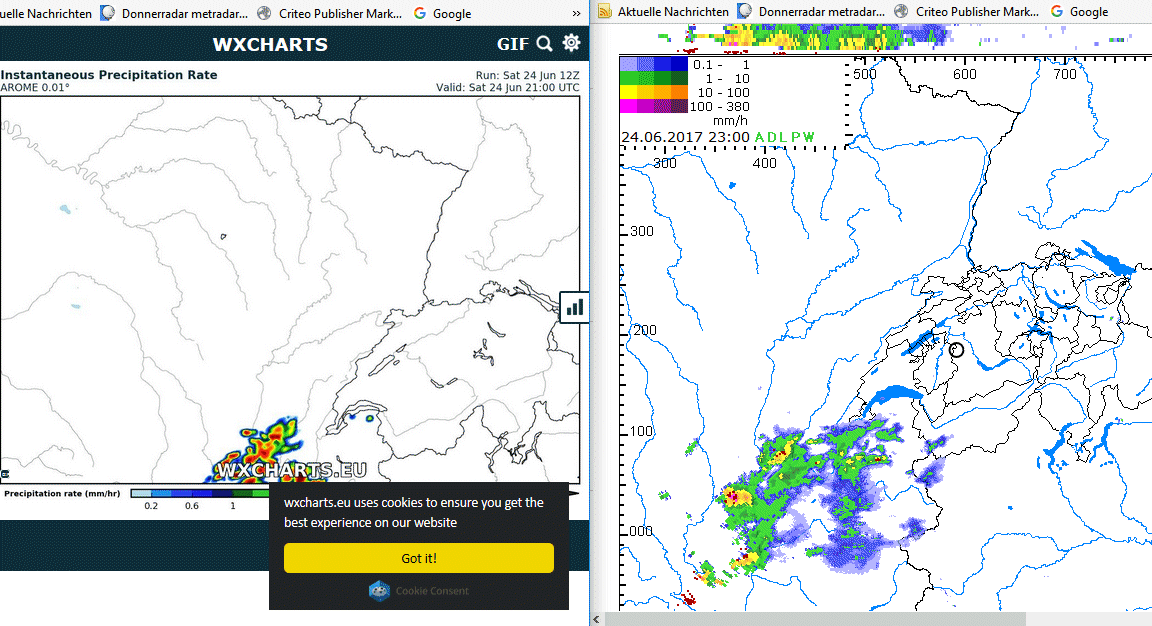Open Aktuelle Nachrichten bookmark in the right browser
The image size is (1152, 626).
[673, 12]
